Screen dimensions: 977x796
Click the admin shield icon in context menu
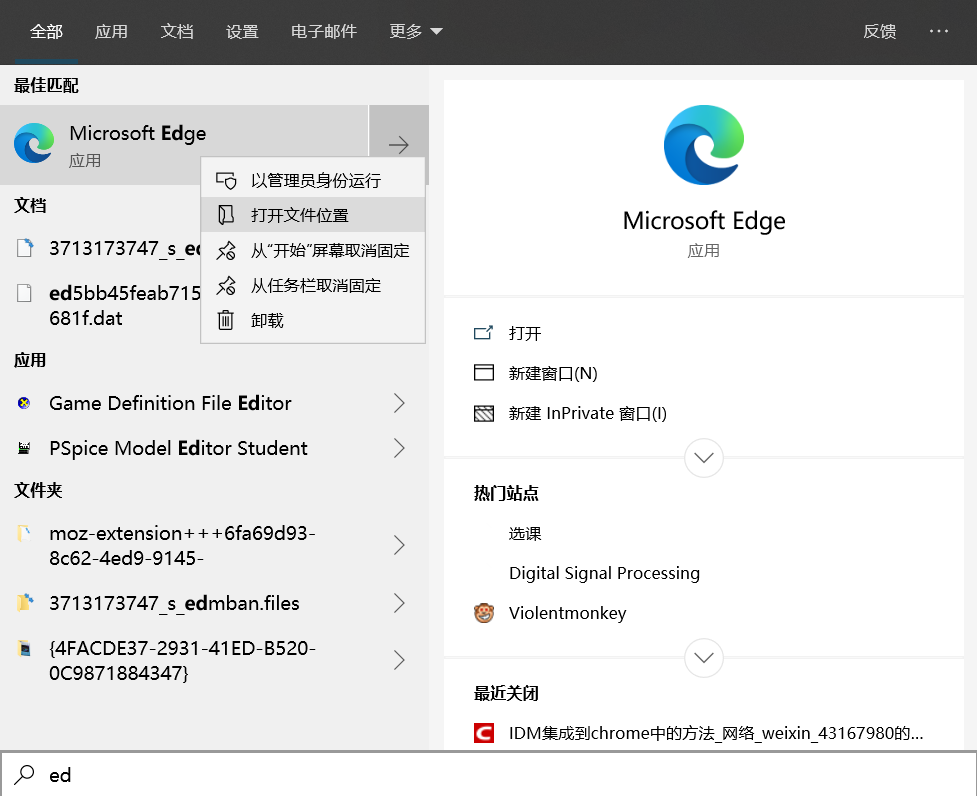[226, 181]
